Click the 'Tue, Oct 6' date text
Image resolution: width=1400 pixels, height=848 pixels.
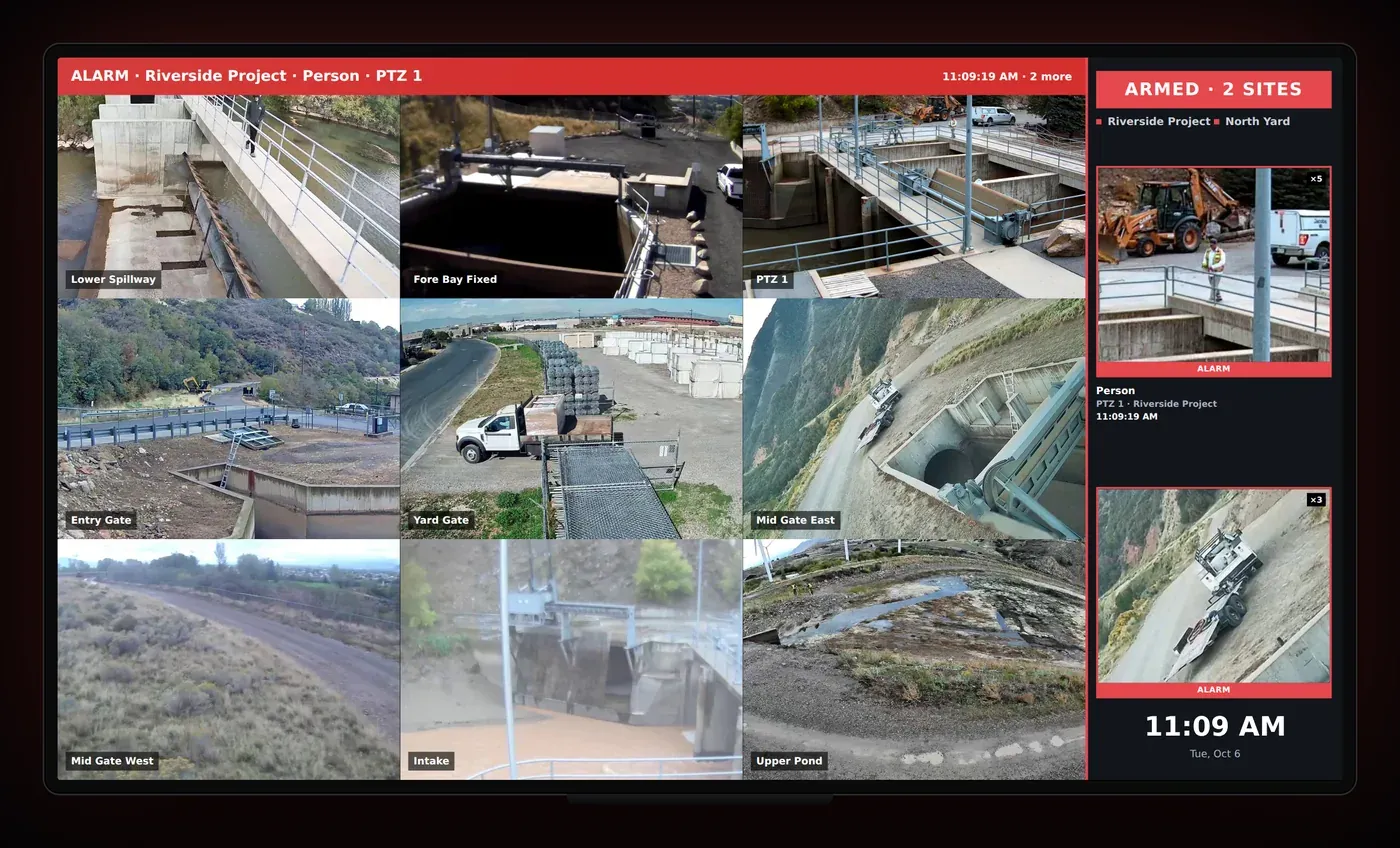coord(1214,754)
